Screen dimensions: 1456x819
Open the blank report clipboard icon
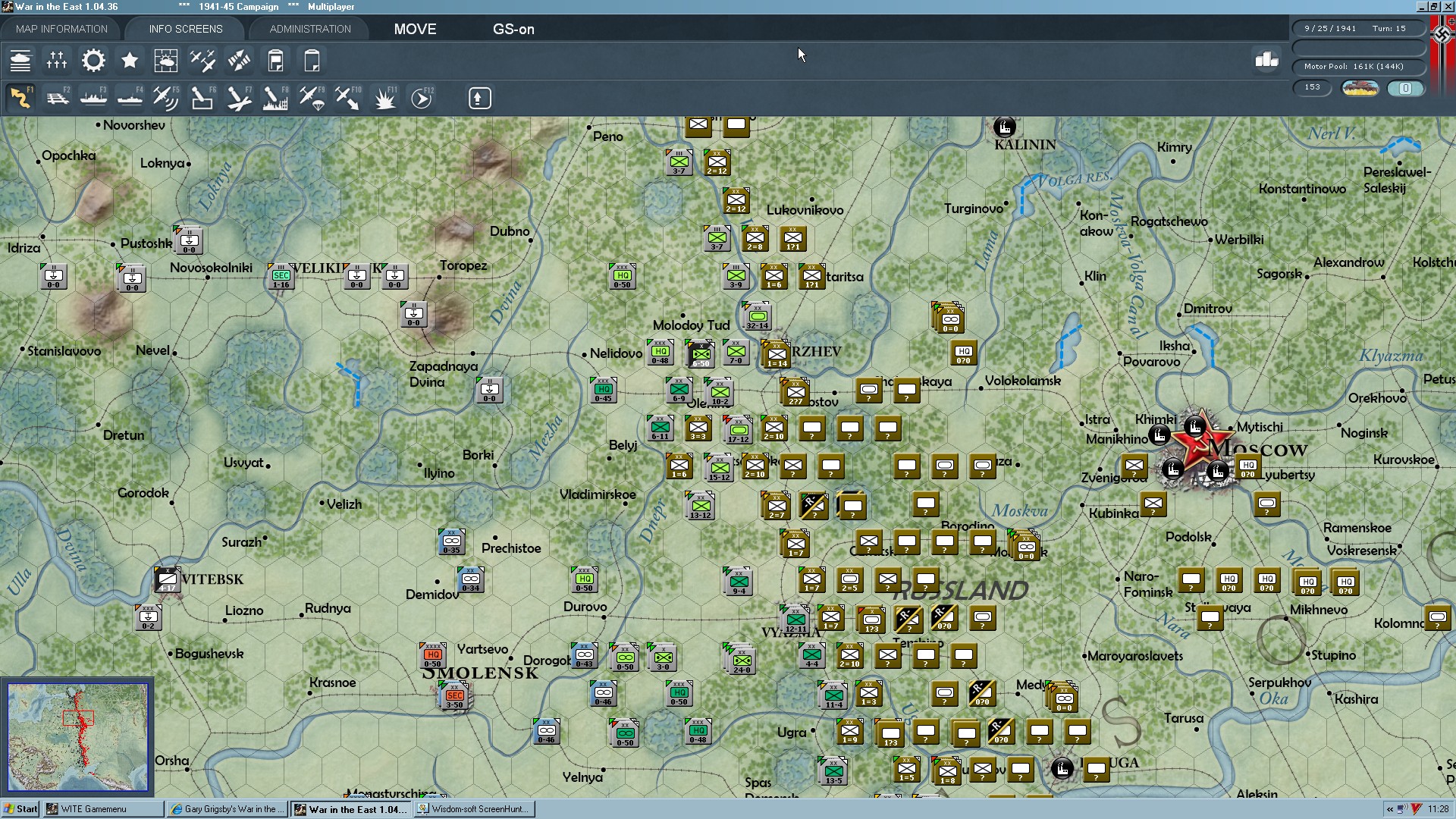[312, 60]
